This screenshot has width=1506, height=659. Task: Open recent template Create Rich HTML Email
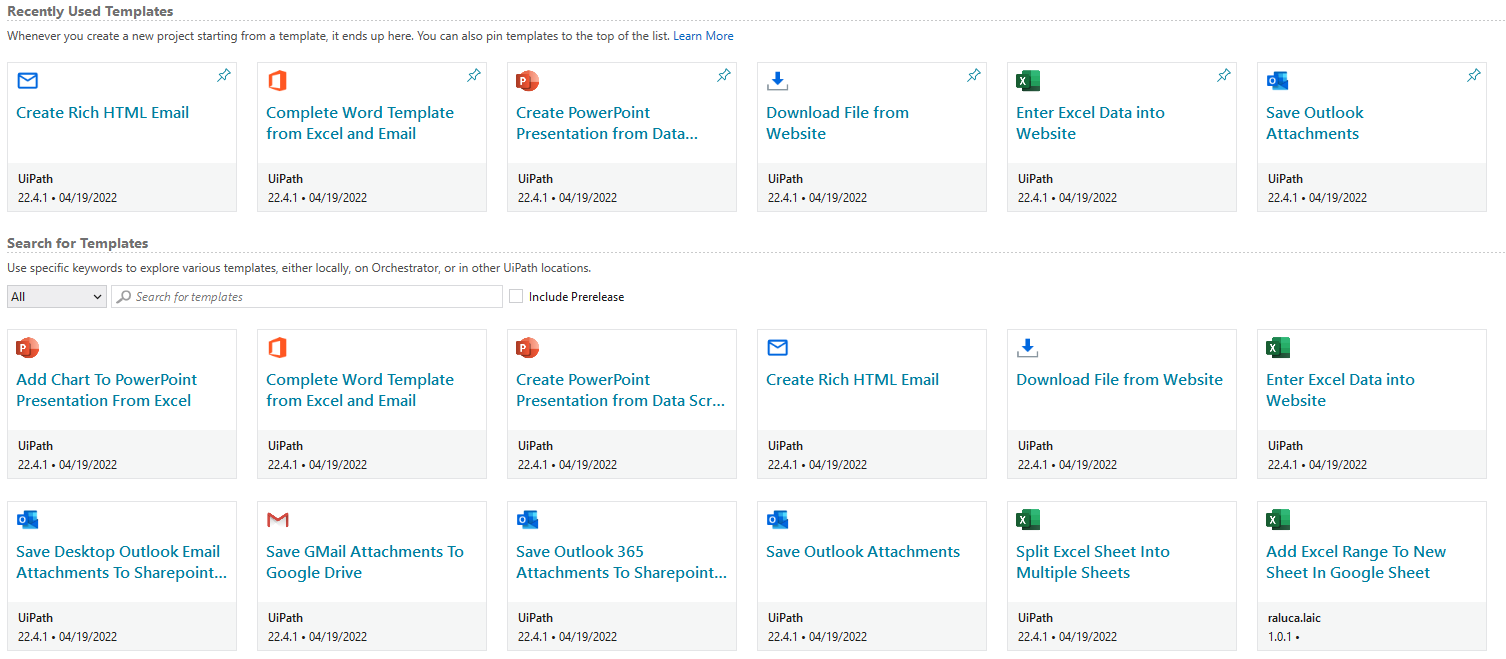pos(103,113)
